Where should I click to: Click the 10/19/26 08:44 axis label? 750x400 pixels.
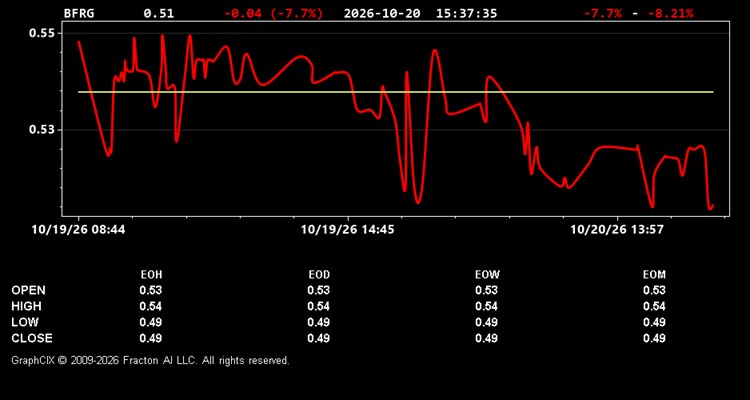[78, 230]
